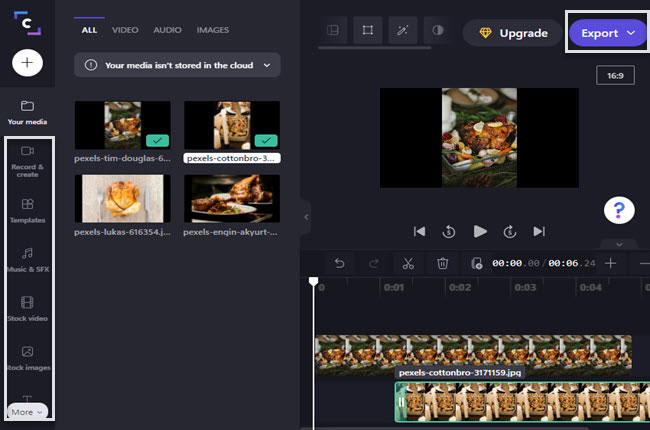The width and height of the screenshot is (650, 430).
Task: Click the video preview canvas
Action: point(479,138)
